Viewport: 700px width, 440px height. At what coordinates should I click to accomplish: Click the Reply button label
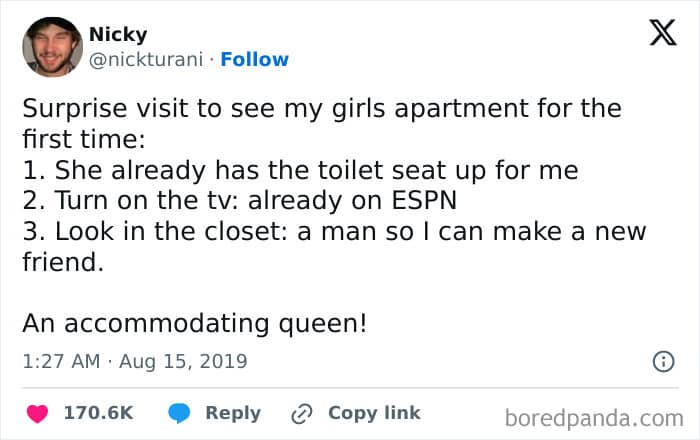pos(233,413)
